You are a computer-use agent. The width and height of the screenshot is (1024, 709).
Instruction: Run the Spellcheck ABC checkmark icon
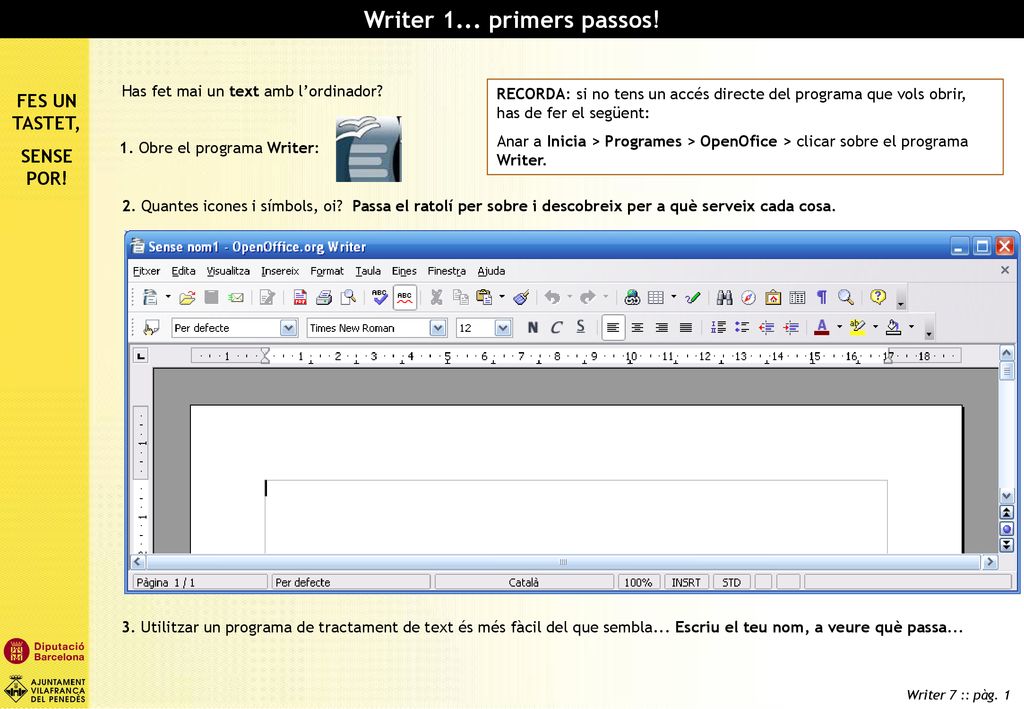click(379, 298)
